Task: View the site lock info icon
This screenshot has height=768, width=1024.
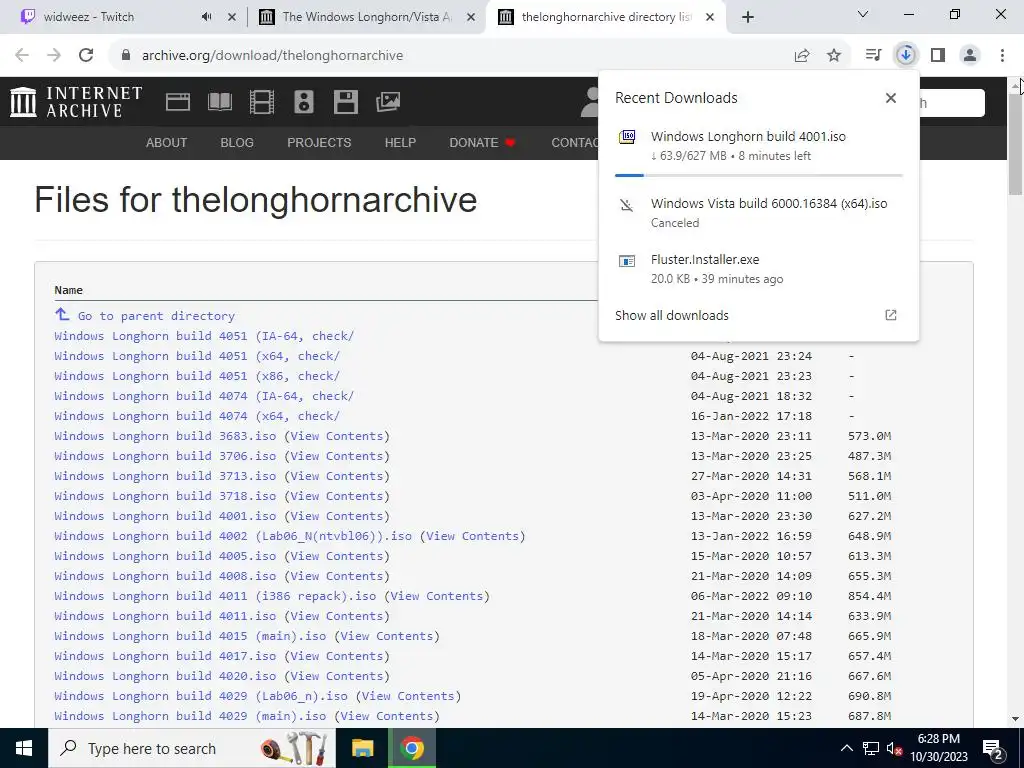Action: point(126,56)
